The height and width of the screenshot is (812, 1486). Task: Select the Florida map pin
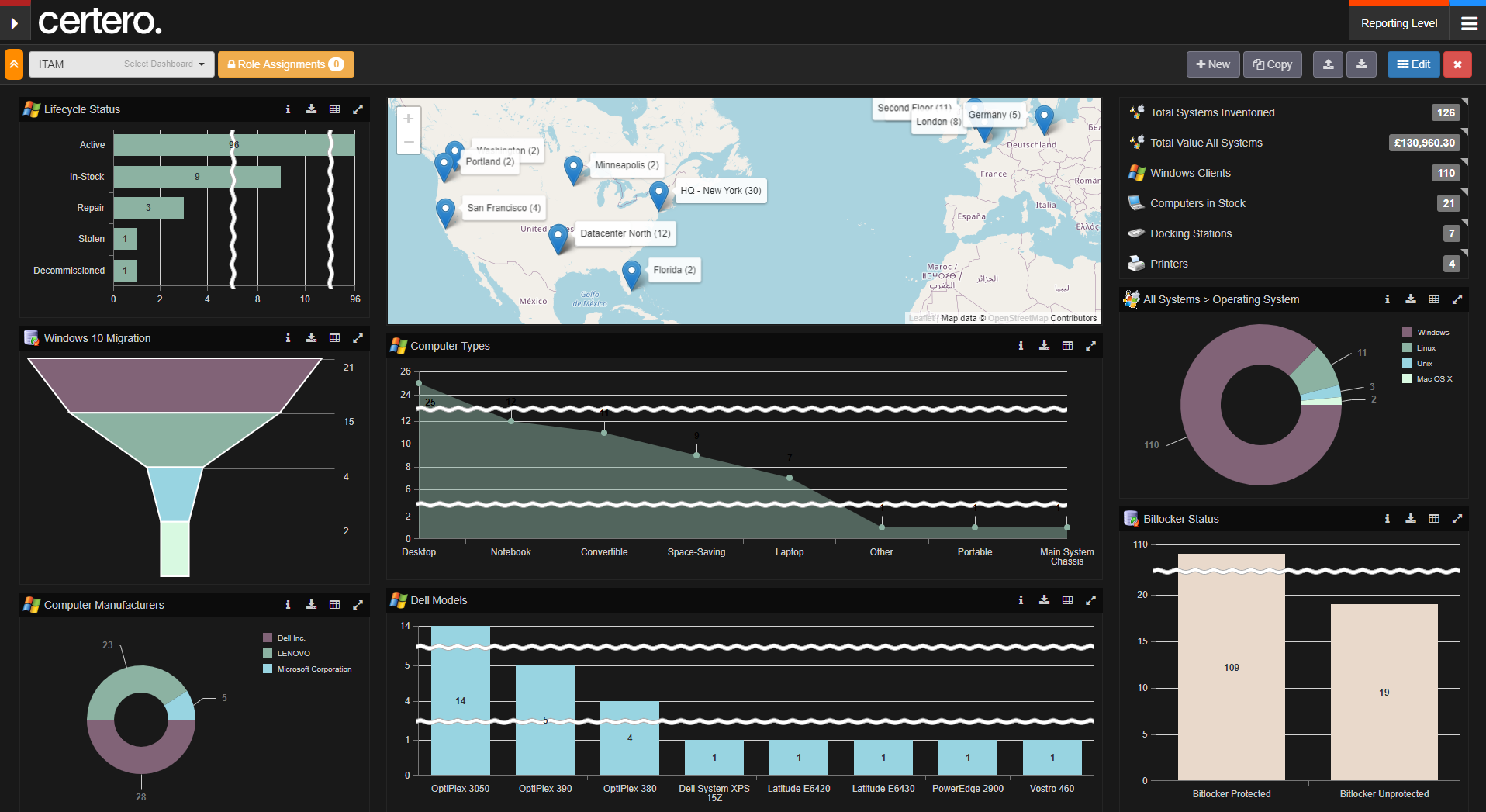[x=632, y=275]
